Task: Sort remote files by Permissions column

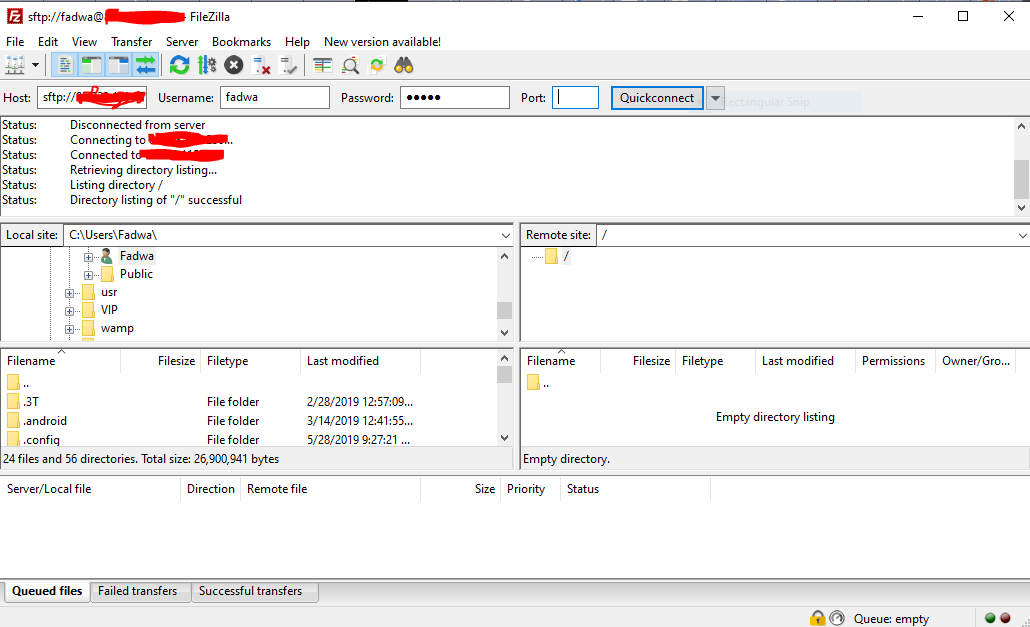Action: coord(894,361)
